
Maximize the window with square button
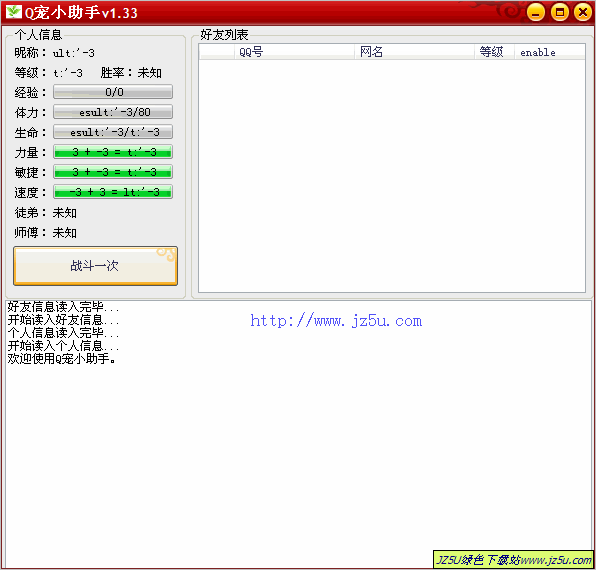point(559,12)
